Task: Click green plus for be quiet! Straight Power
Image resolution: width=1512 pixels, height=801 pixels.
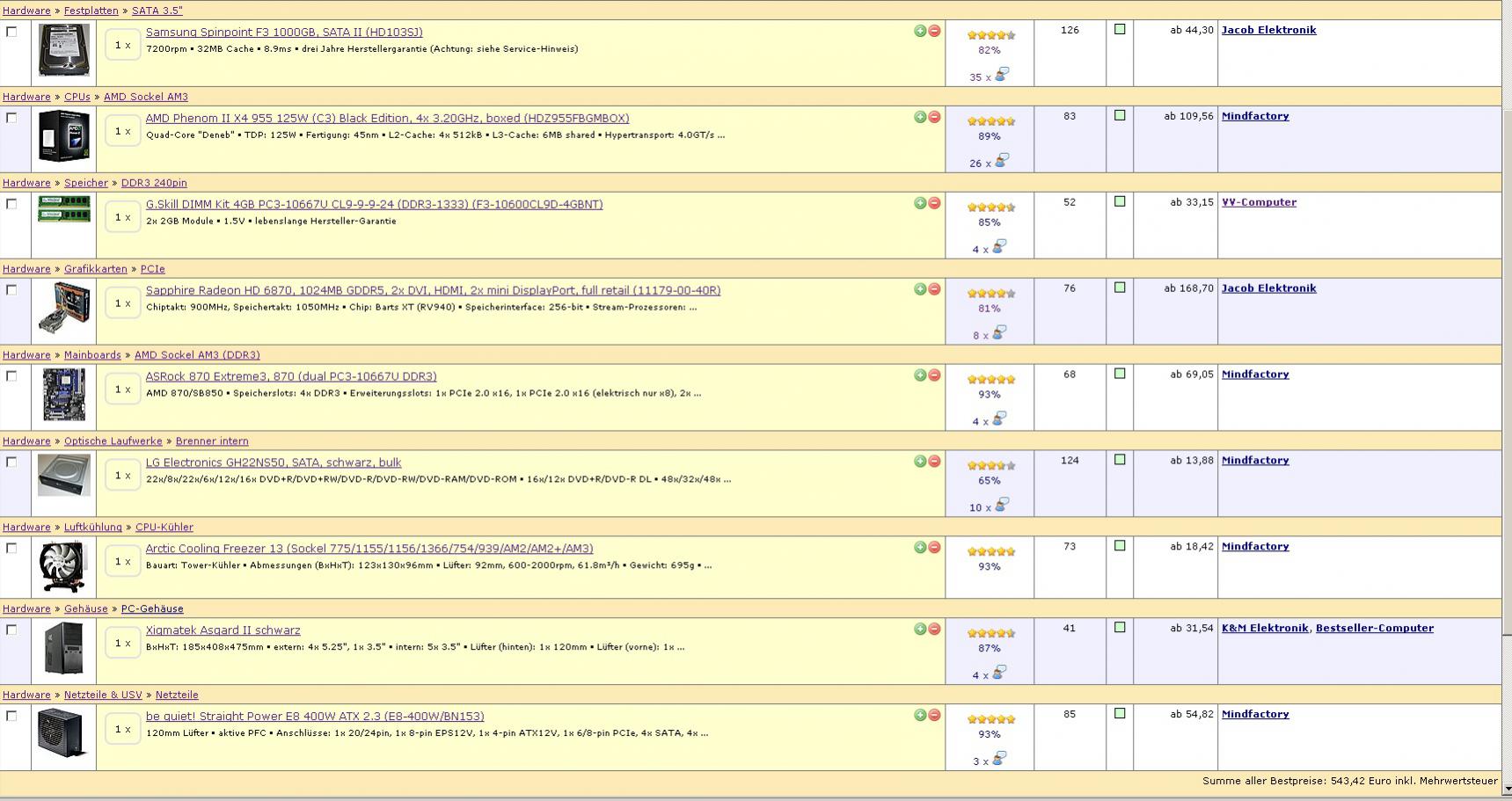Action: point(920,716)
